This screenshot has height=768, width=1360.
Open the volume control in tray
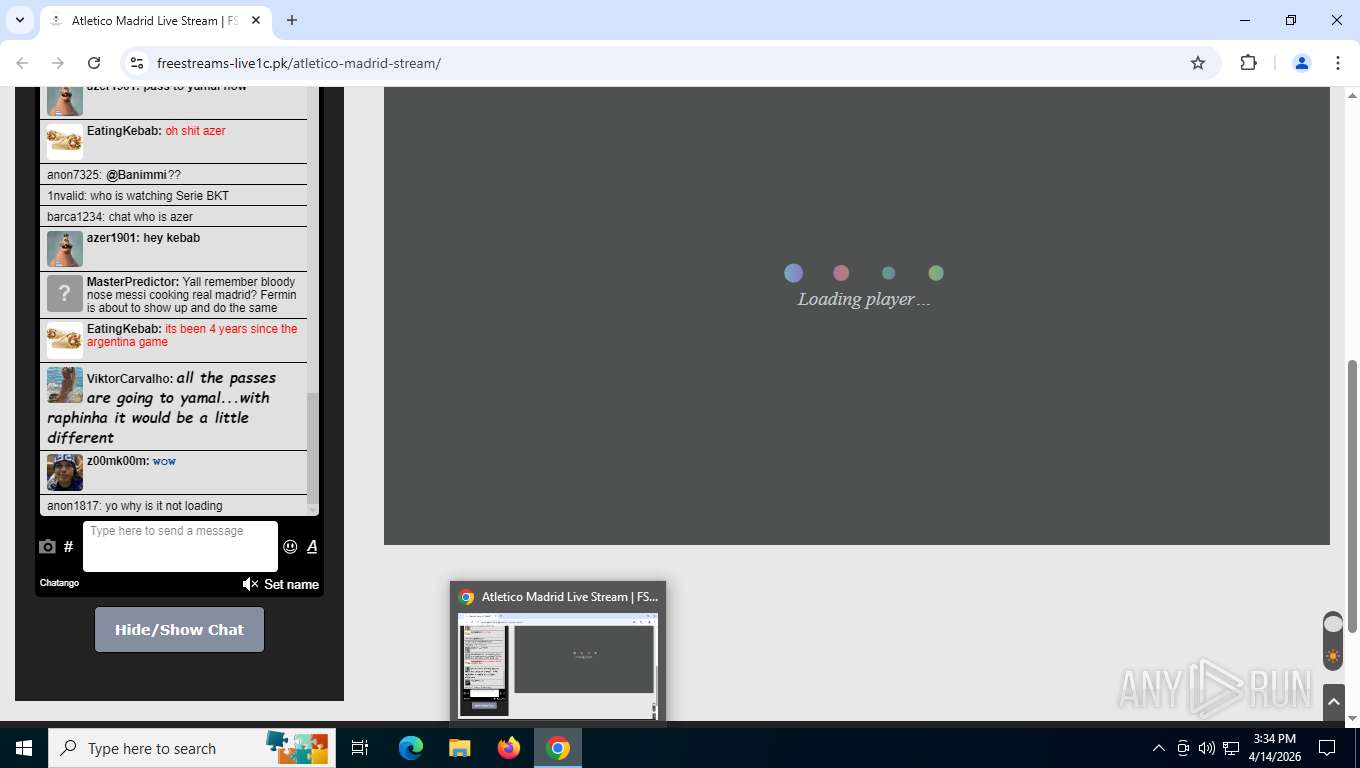click(x=1206, y=748)
